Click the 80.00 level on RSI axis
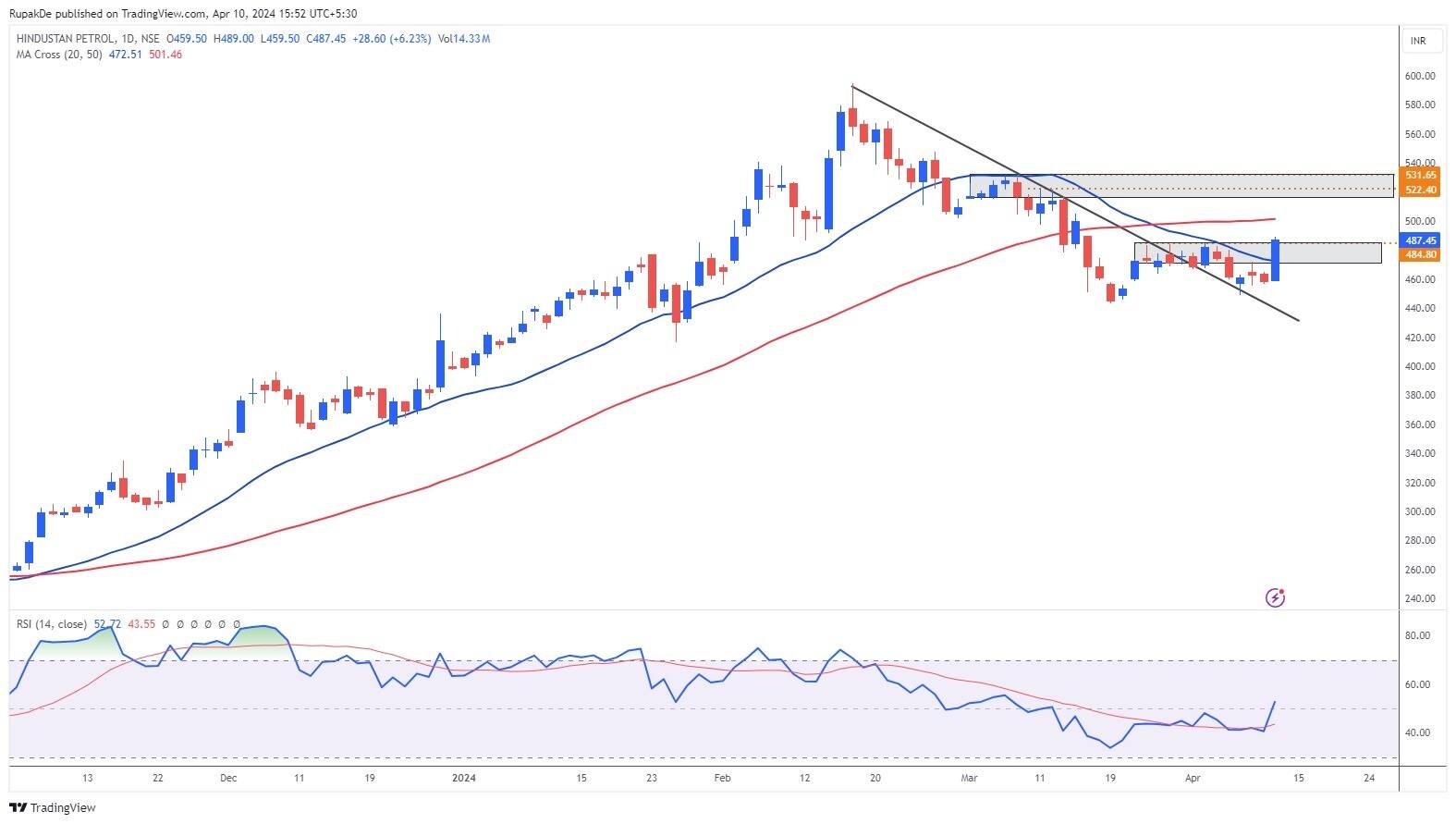The image size is (1456, 824). click(x=1418, y=635)
